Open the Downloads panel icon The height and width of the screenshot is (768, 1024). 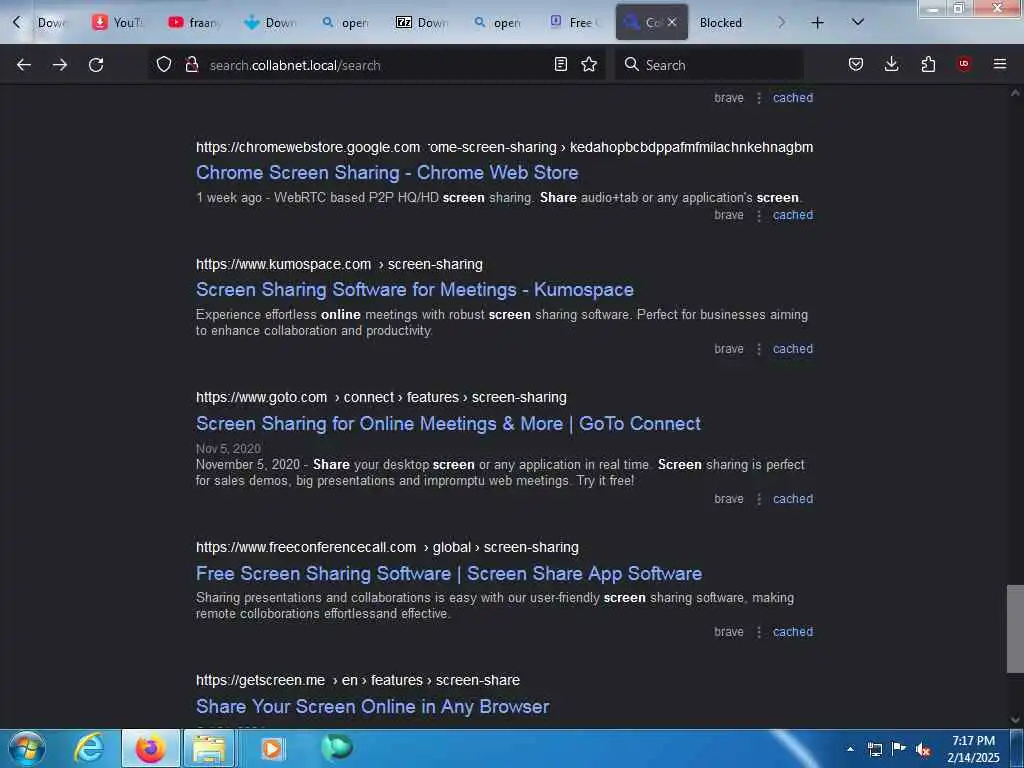pyautogui.click(x=891, y=65)
